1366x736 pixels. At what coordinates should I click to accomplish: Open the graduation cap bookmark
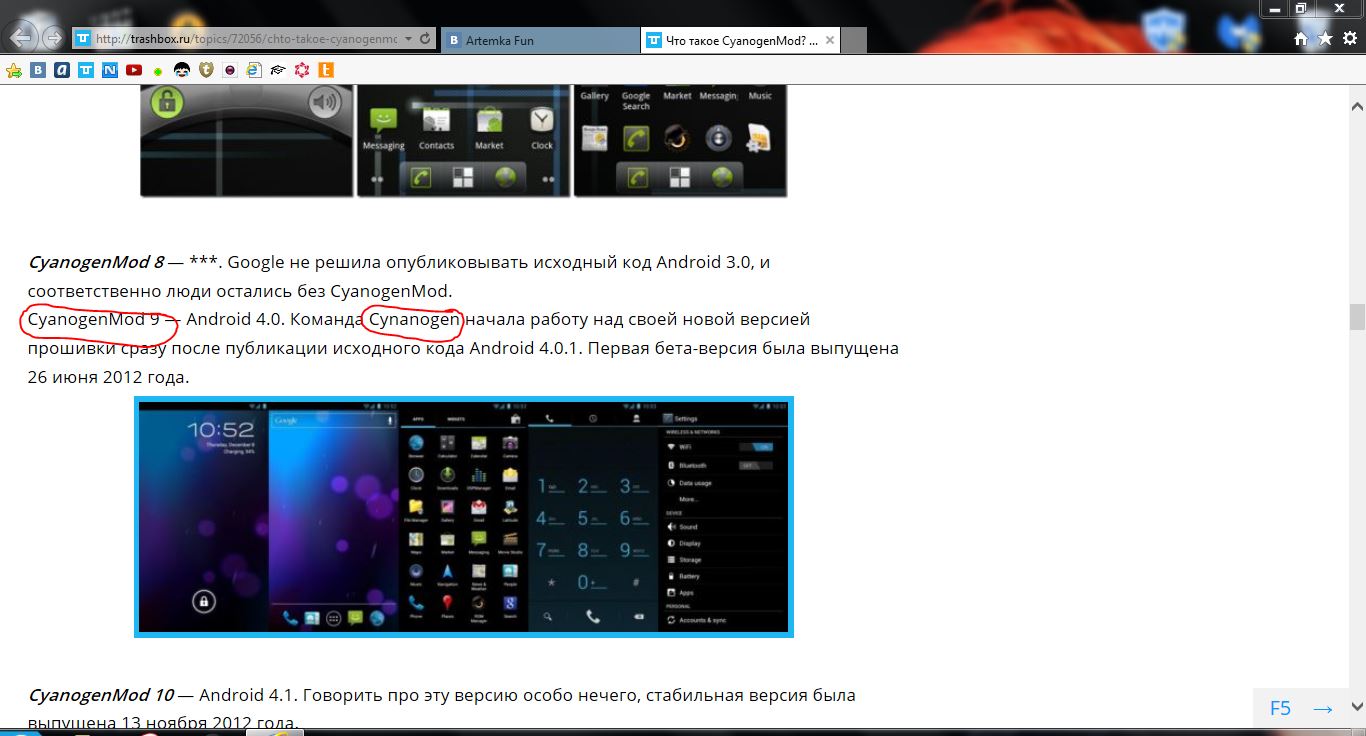click(x=278, y=70)
